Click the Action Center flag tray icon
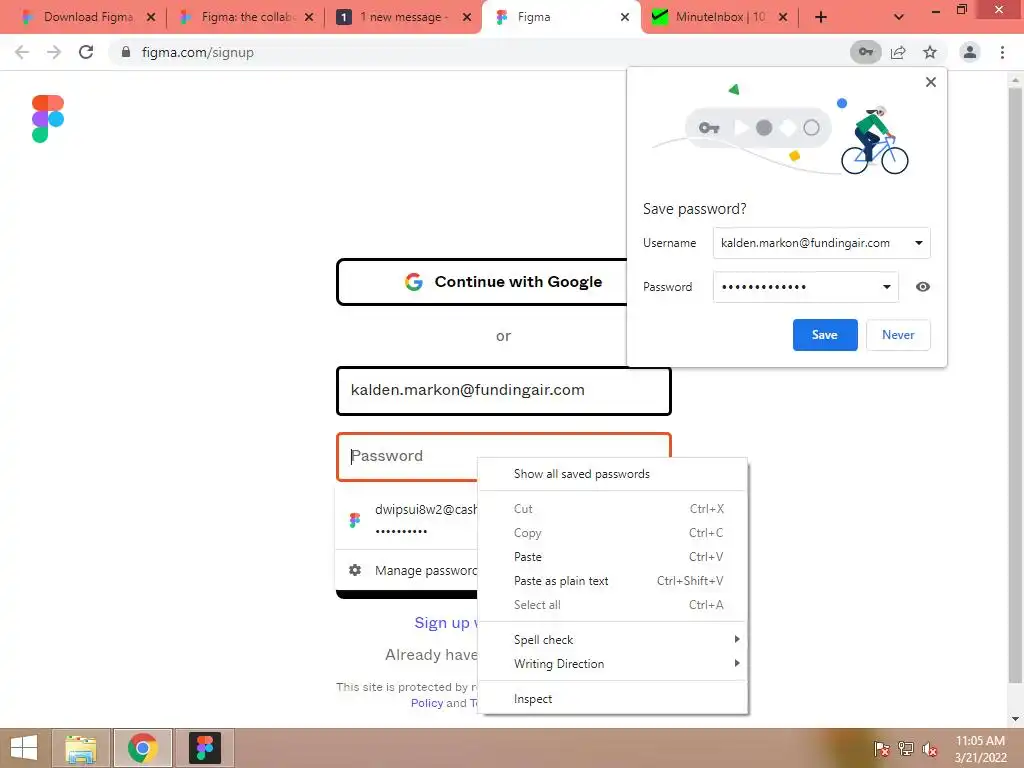Viewport: 1024px width, 768px height. coord(881,749)
